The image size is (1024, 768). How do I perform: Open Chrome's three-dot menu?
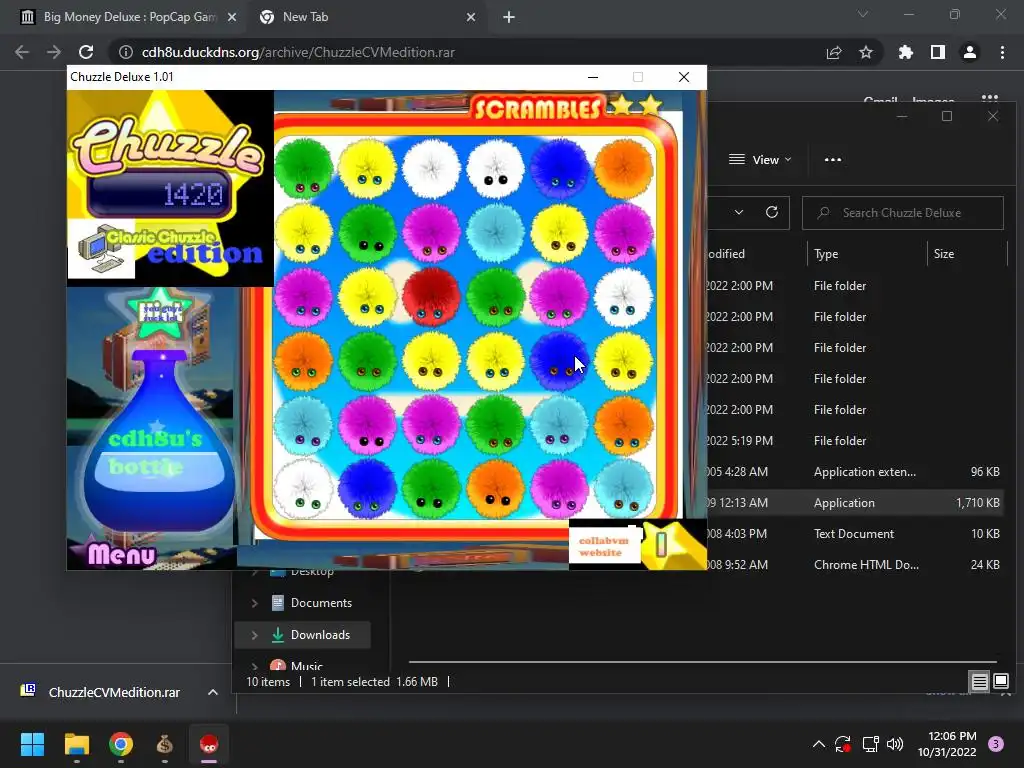[x=1002, y=52]
